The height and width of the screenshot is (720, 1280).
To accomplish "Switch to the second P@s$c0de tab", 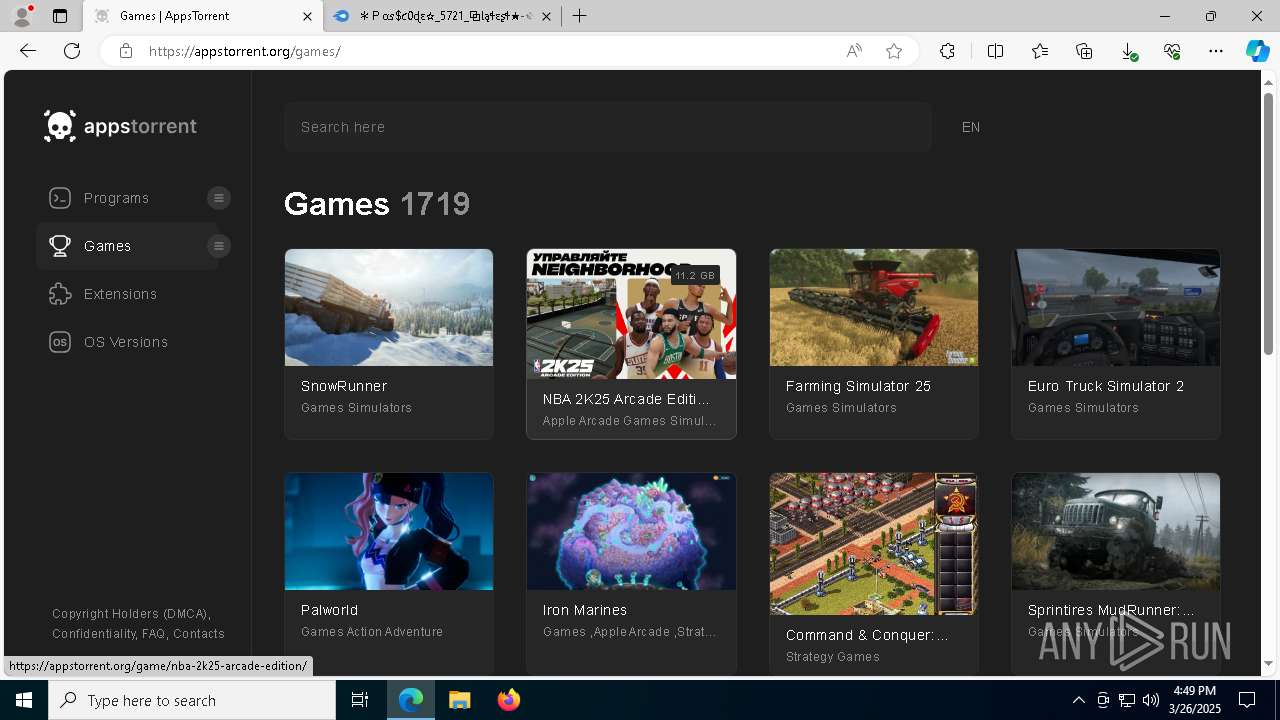I will click(442, 16).
